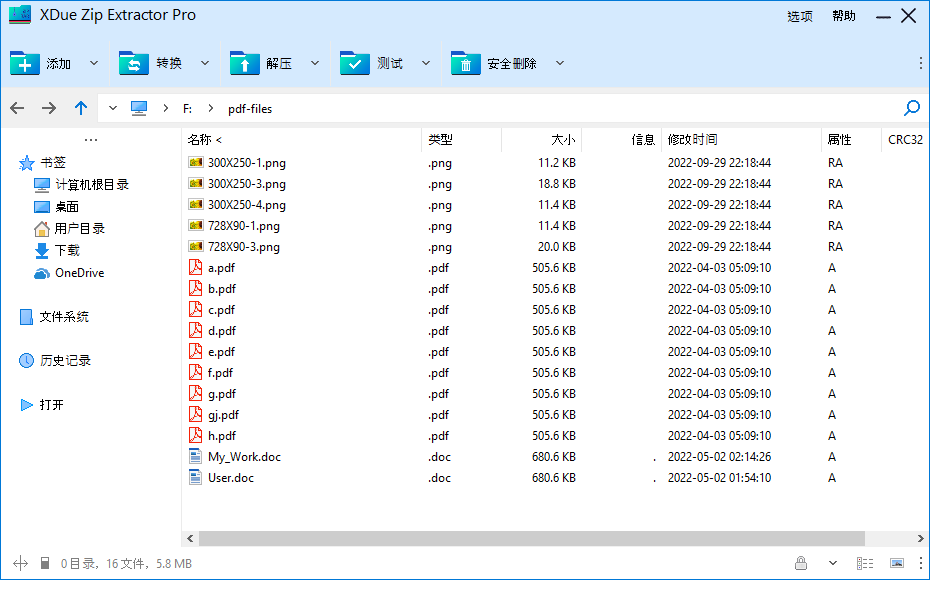Click the forward navigation arrow
Screen dimensions: 930x600
47,108
